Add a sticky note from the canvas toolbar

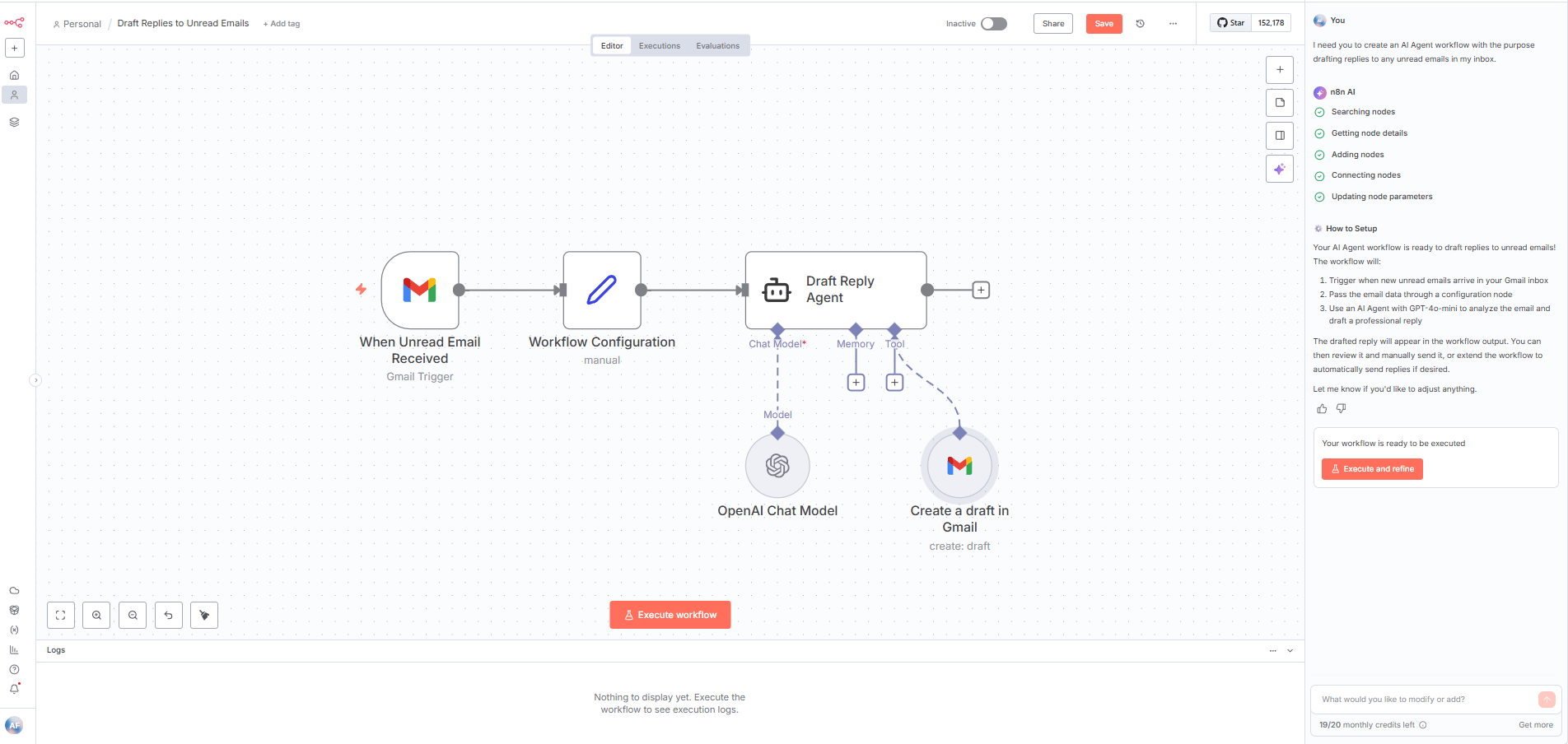click(1279, 102)
